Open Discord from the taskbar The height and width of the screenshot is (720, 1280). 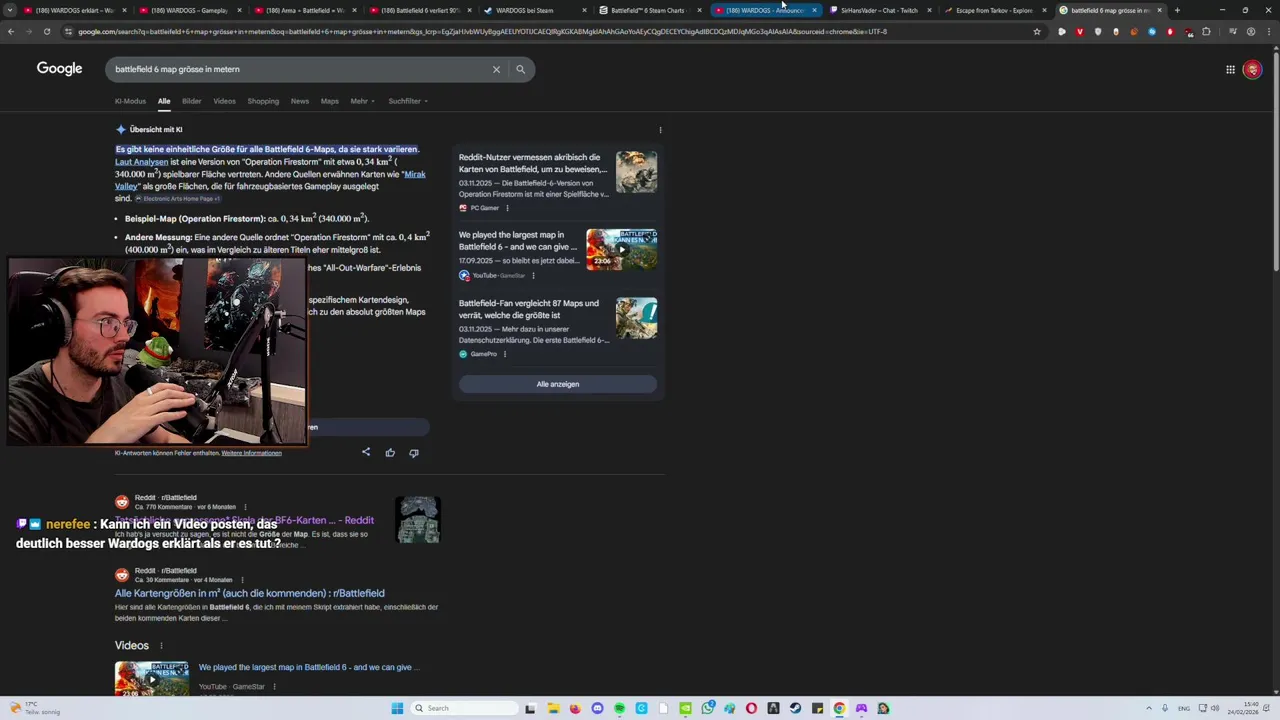tap(597, 708)
